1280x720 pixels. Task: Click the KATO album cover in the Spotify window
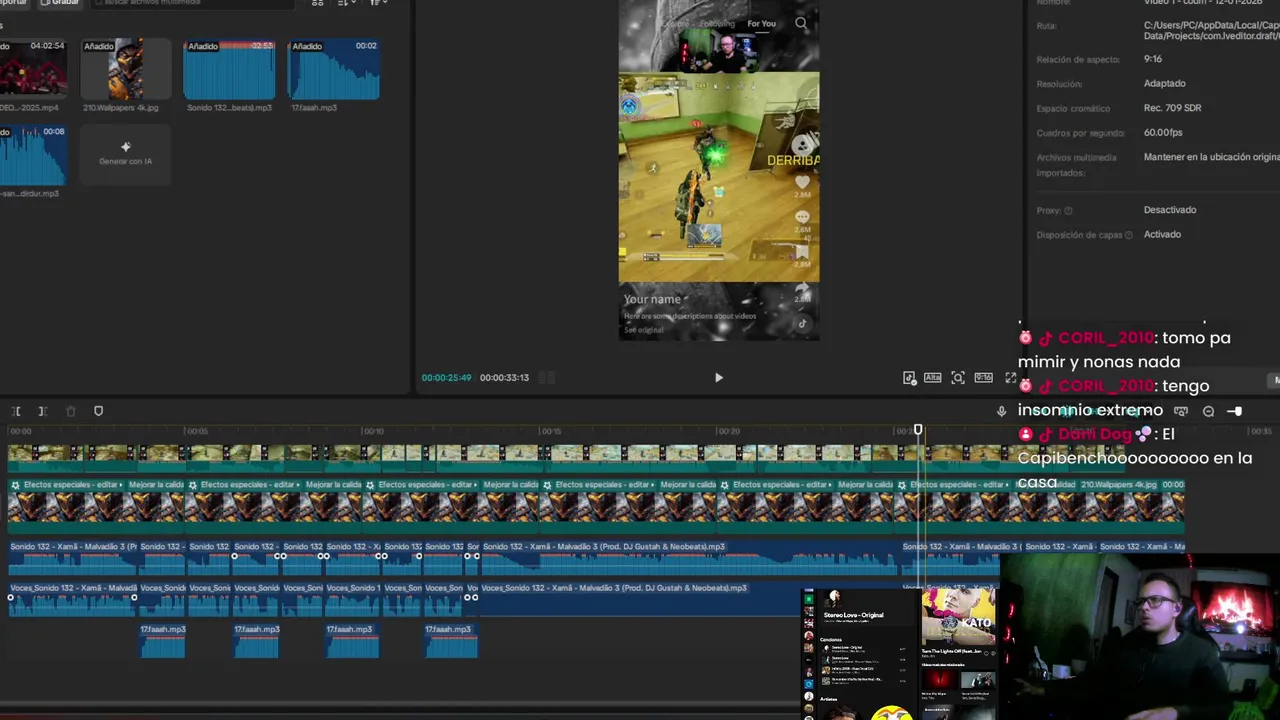[959, 616]
